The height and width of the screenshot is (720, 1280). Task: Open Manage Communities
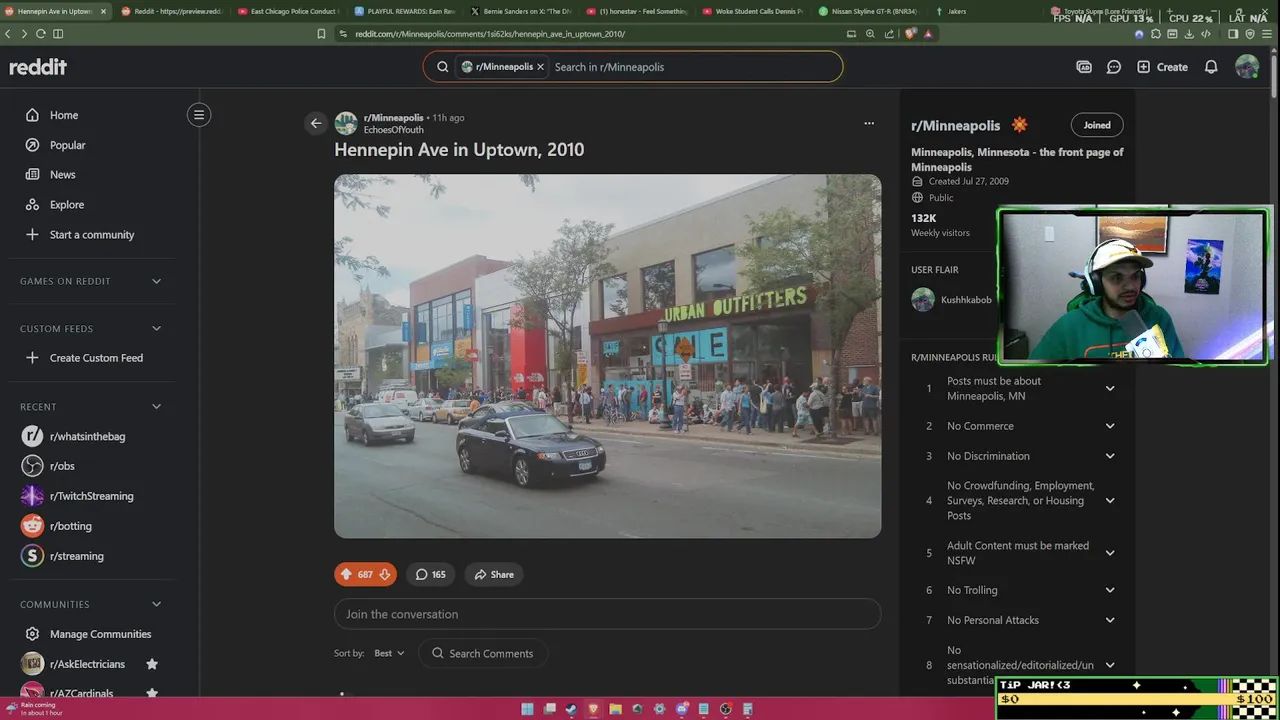(100, 634)
